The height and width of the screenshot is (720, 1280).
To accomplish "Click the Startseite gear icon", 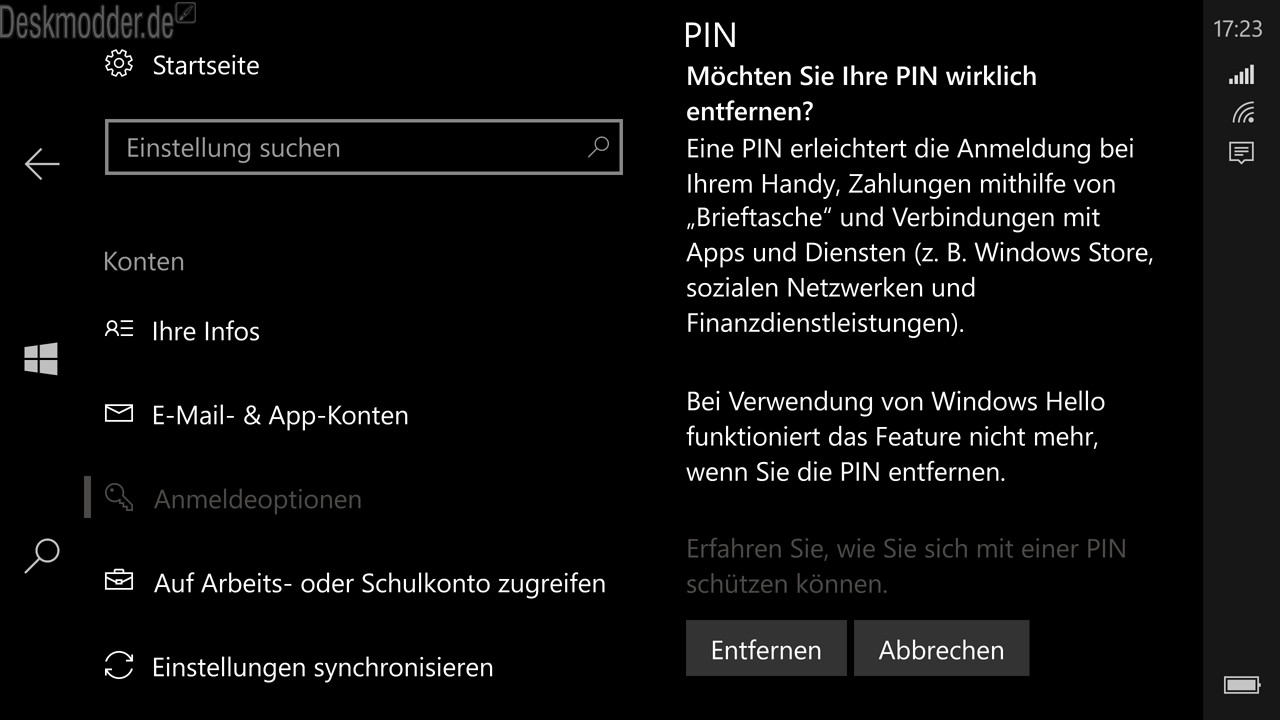I will point(119,64).
